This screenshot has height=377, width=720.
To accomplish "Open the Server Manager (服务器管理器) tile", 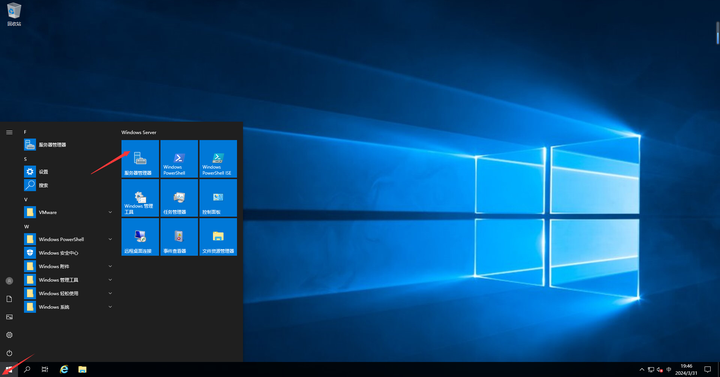I will [140, 159].
